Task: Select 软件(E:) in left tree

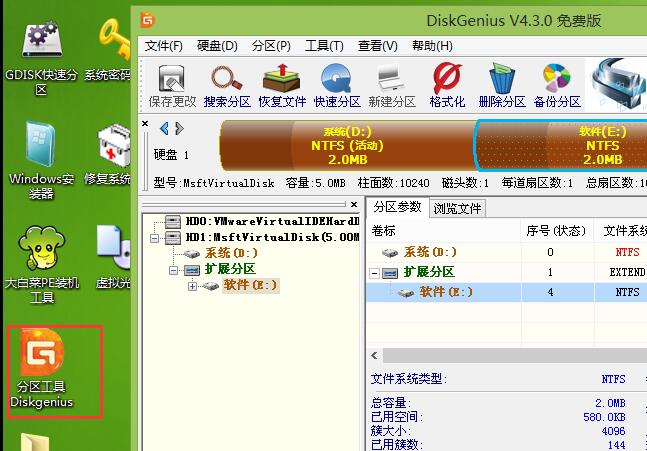Action: [250, 285]
